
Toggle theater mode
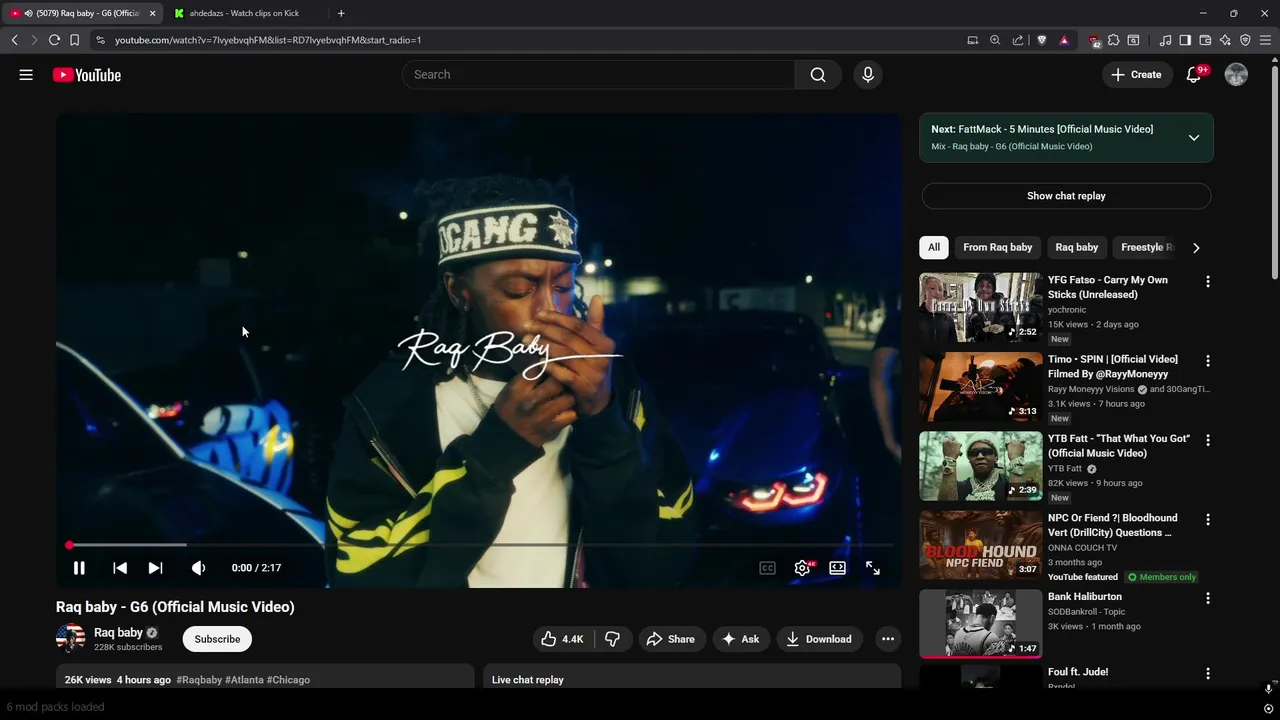[x=837, y=568]
